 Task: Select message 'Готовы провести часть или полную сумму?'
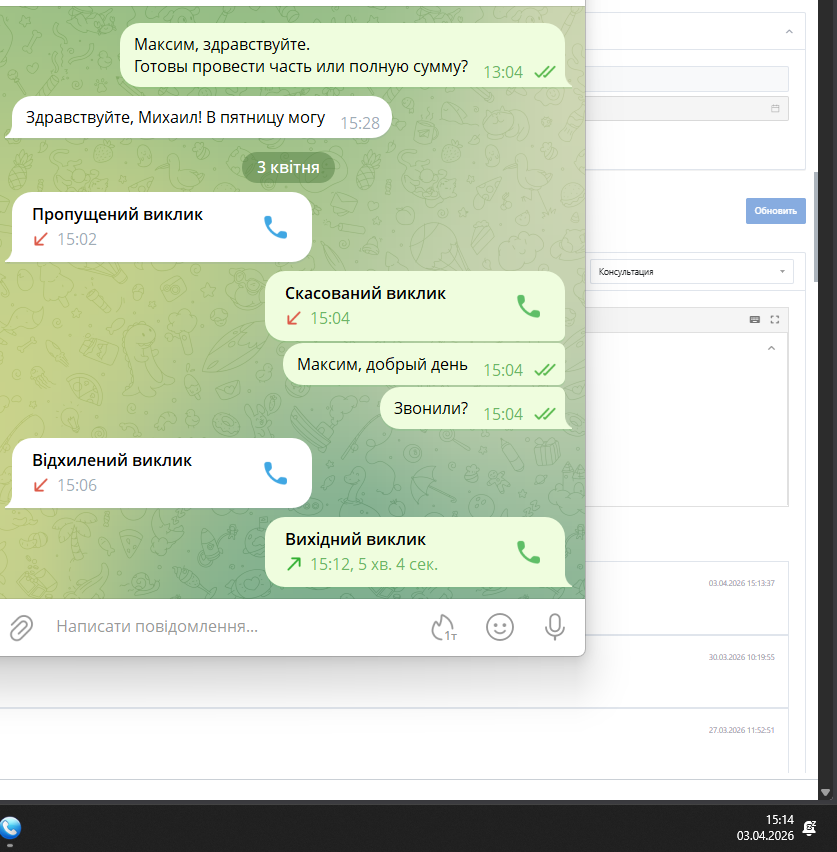[301, 66]
